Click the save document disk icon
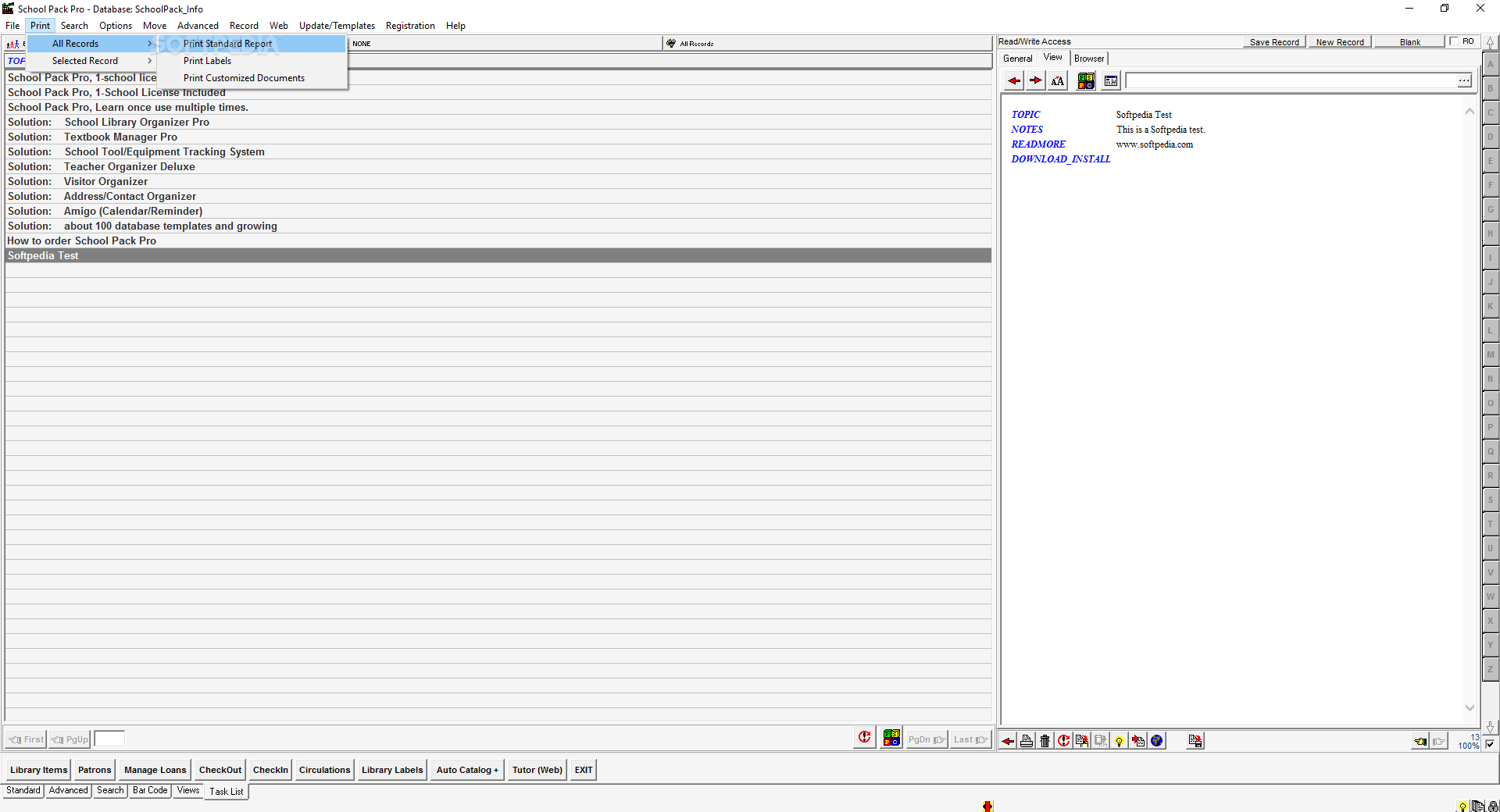The image size is (1500, 812). click(x=1195, y=741)
